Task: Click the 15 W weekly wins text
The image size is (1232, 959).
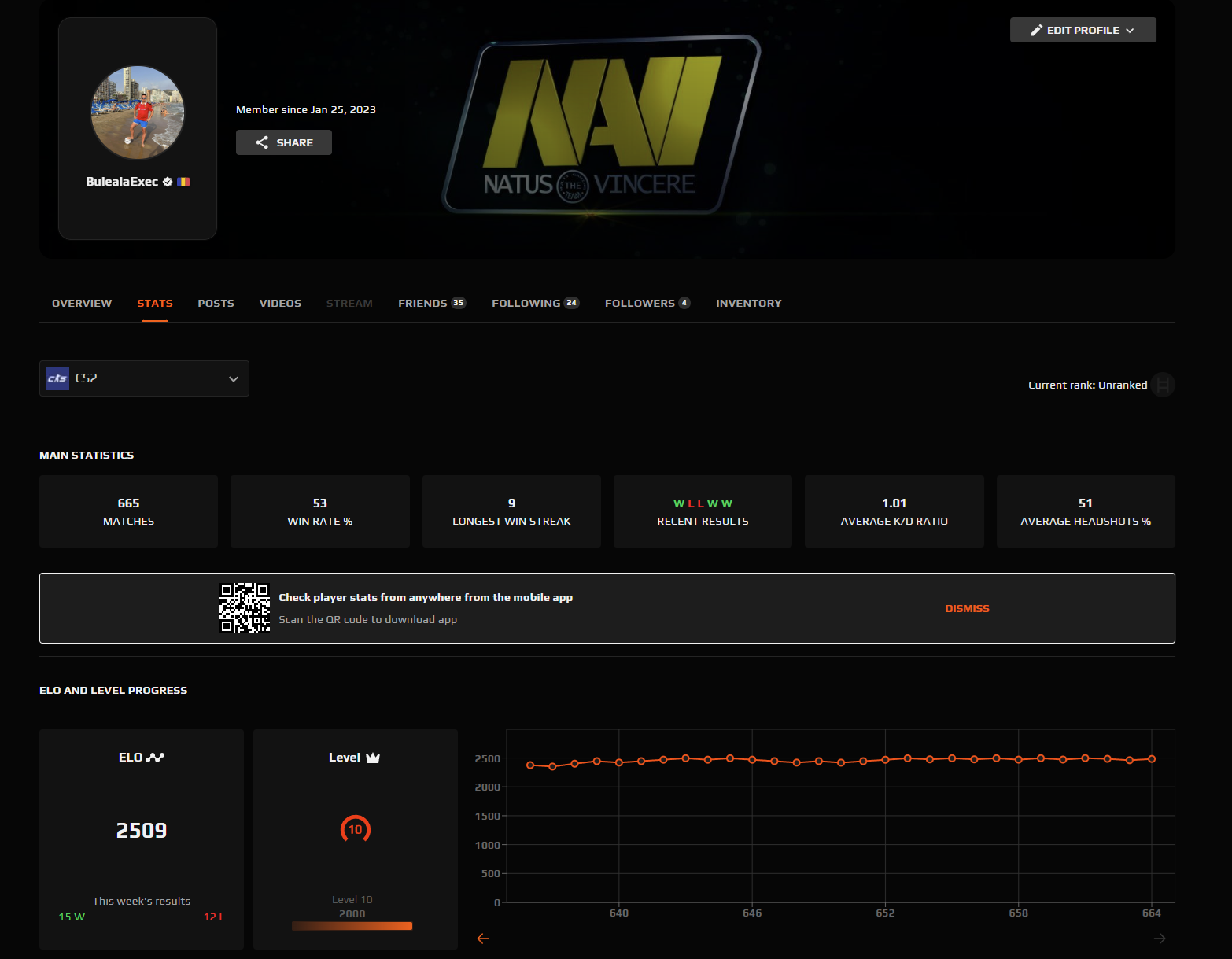Action: [72, 917]
